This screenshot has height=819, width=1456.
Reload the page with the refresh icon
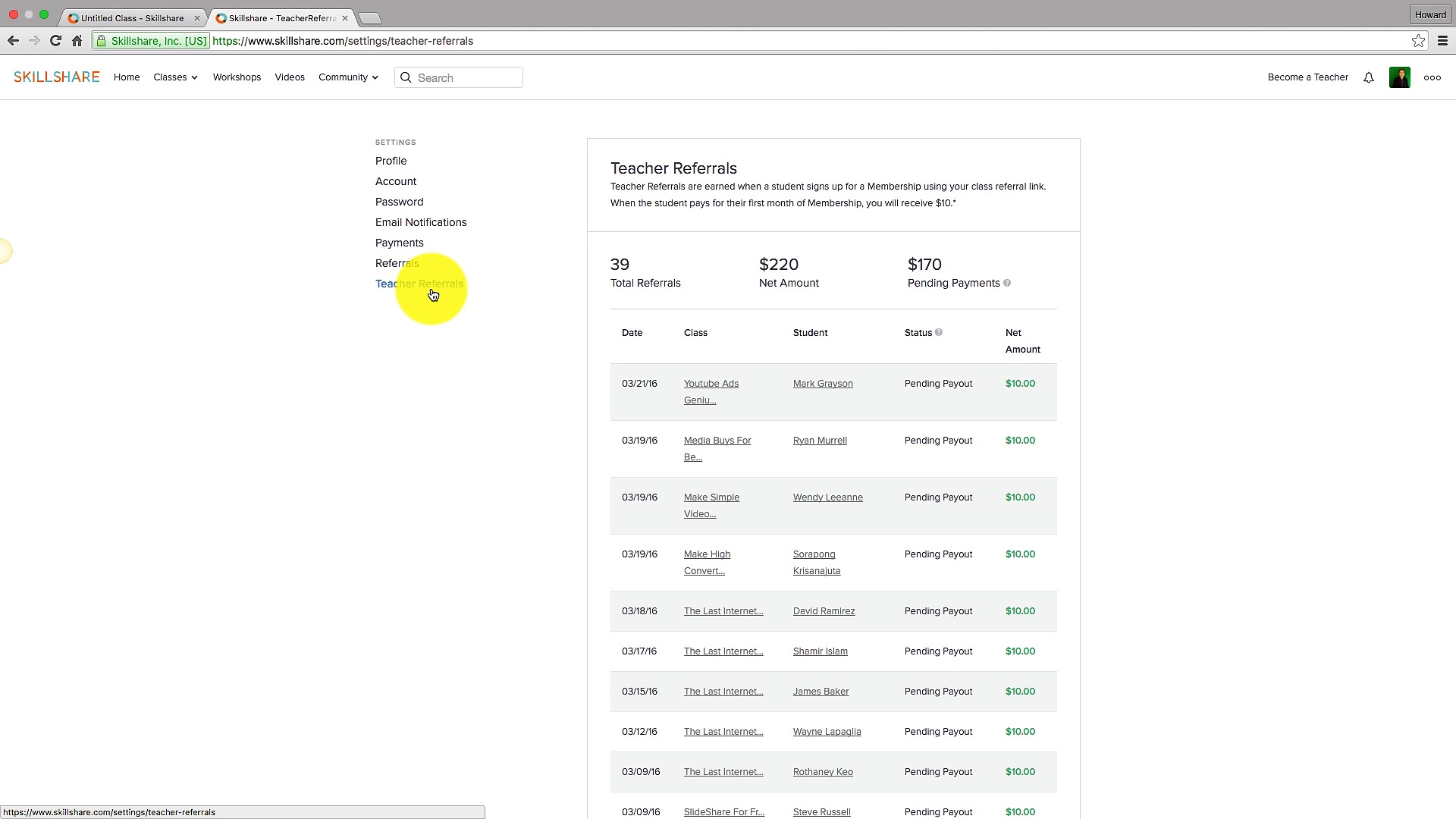pyautogui.click(x=55, y=41)
